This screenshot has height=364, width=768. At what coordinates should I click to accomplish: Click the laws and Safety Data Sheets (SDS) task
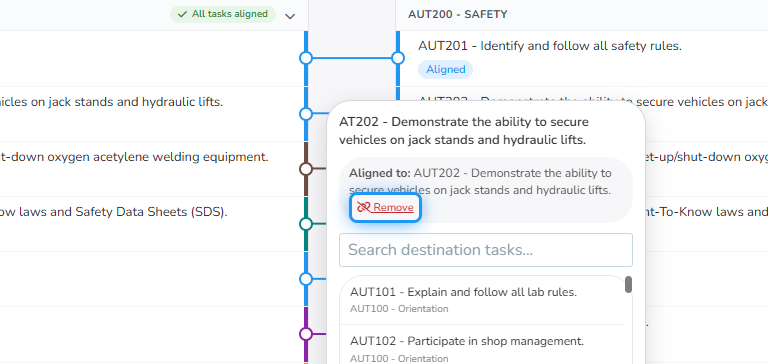(114, 212)
